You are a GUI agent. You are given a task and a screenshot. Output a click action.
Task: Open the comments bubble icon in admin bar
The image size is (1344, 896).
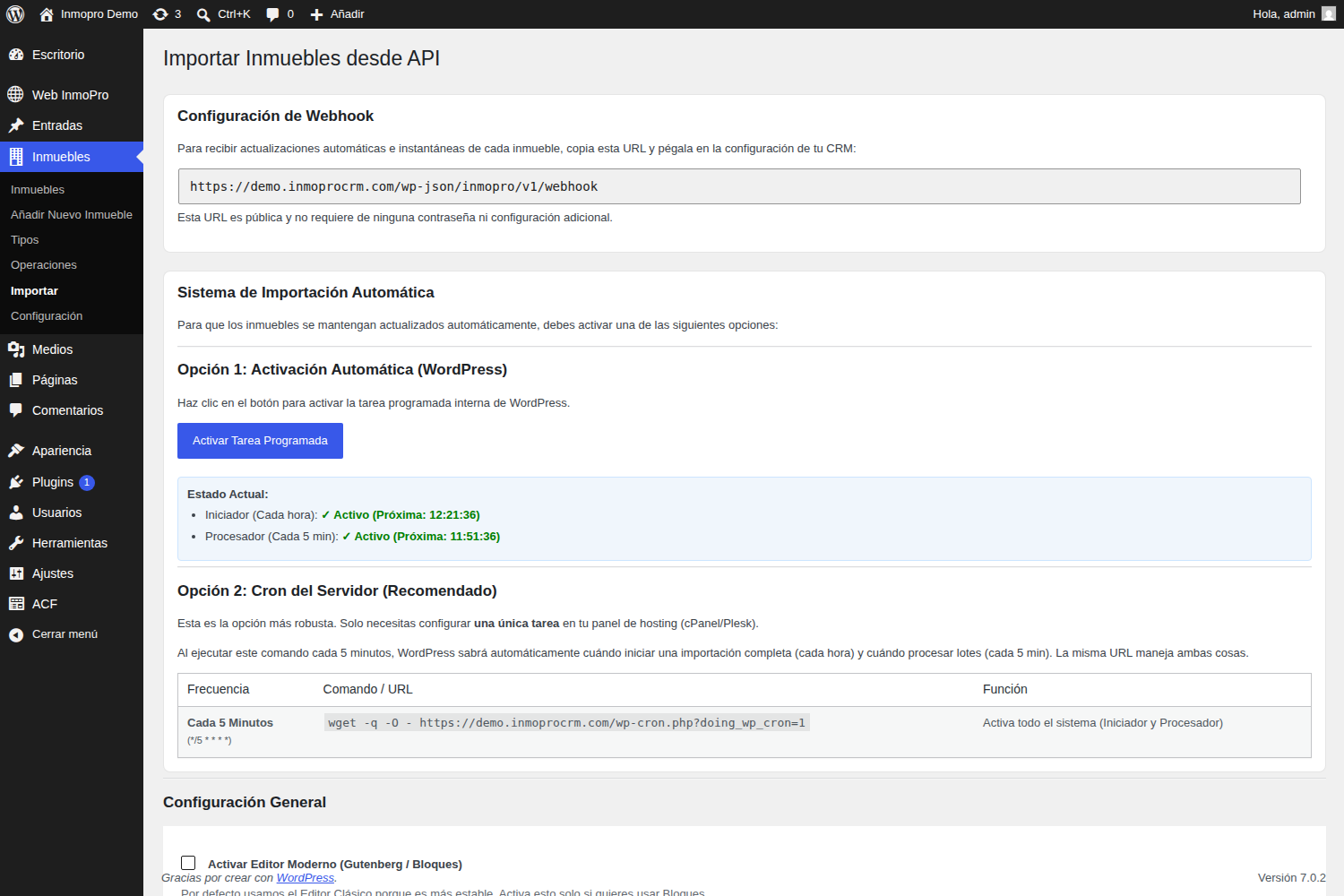[273, 14]
